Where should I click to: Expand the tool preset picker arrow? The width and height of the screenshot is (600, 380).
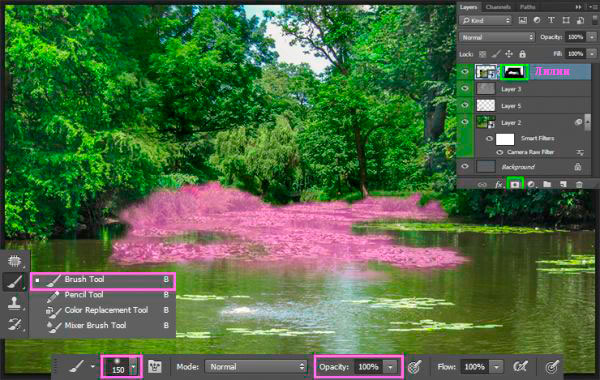coord(93,367)
